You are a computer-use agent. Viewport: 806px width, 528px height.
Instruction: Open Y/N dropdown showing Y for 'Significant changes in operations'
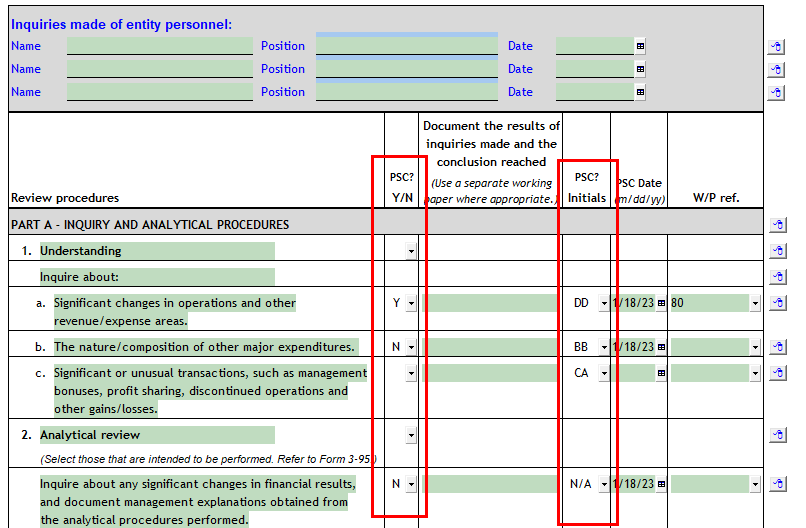(x=411, y=303)
